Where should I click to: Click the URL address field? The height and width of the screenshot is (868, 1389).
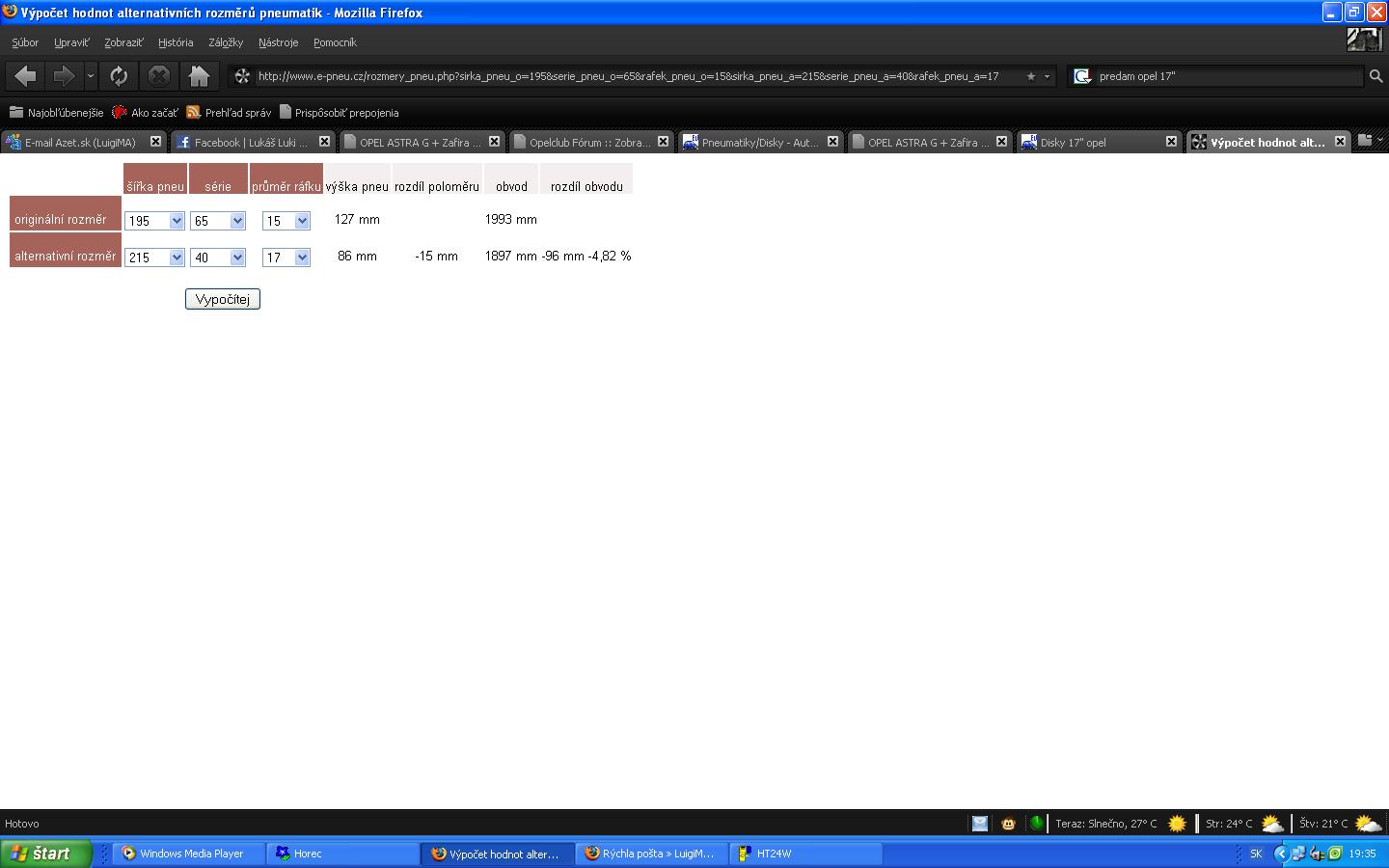627,76
